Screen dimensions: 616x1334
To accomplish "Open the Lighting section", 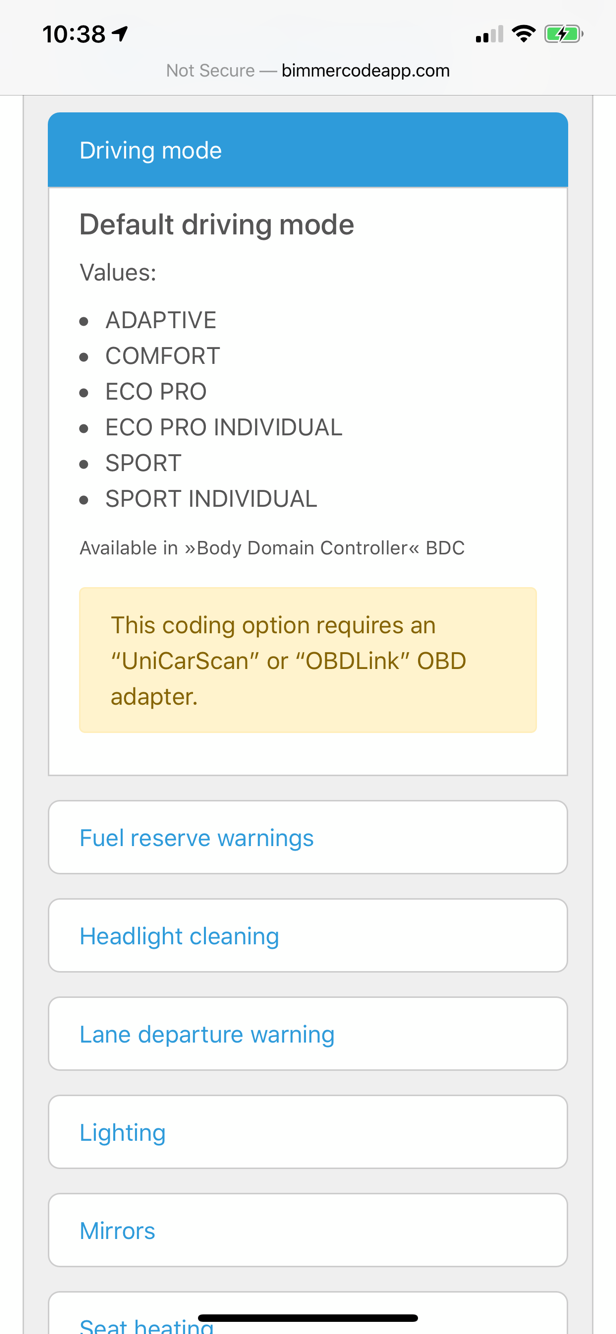I will [308, 1131].
